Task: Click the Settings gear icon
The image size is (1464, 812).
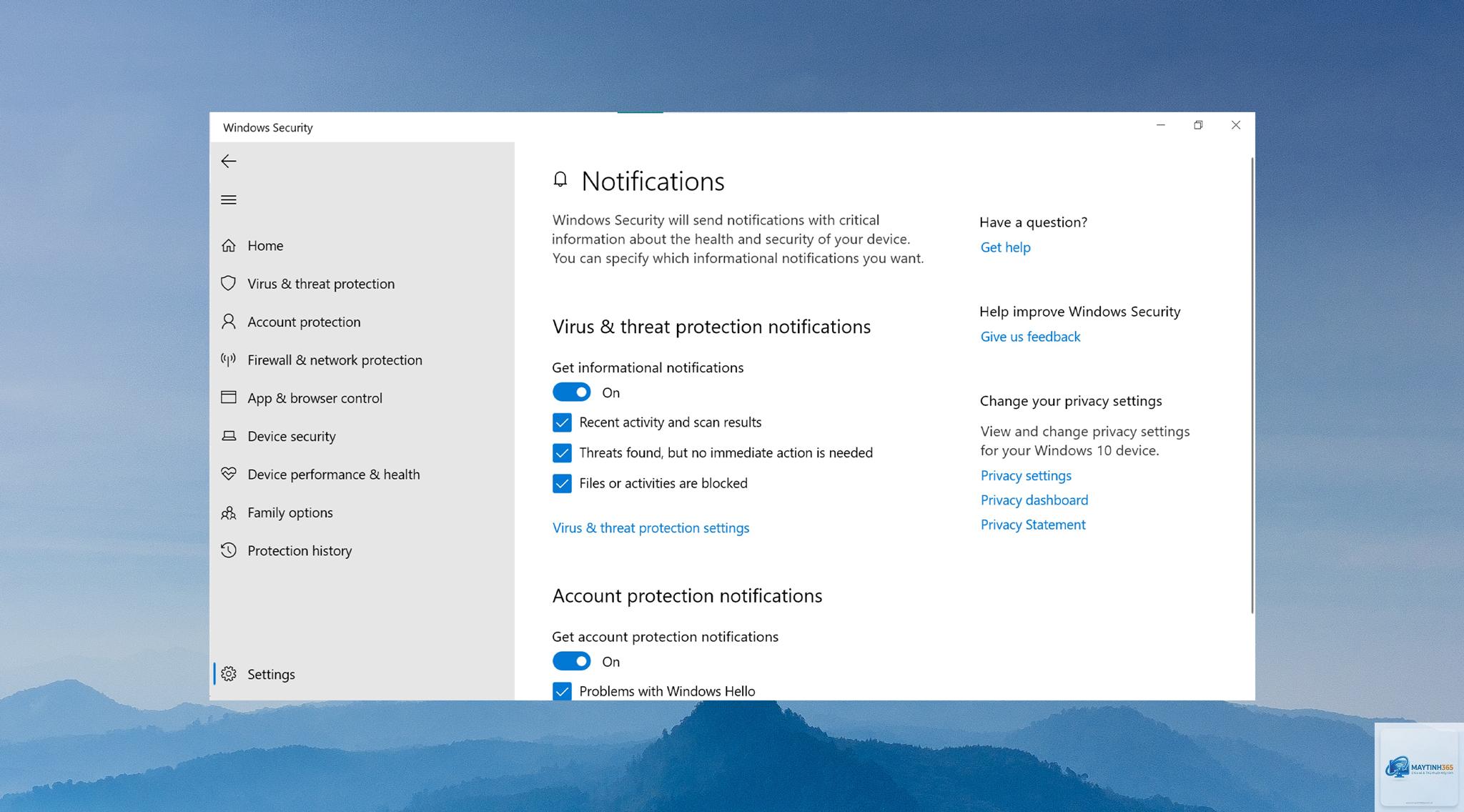Action: point(229,674)
